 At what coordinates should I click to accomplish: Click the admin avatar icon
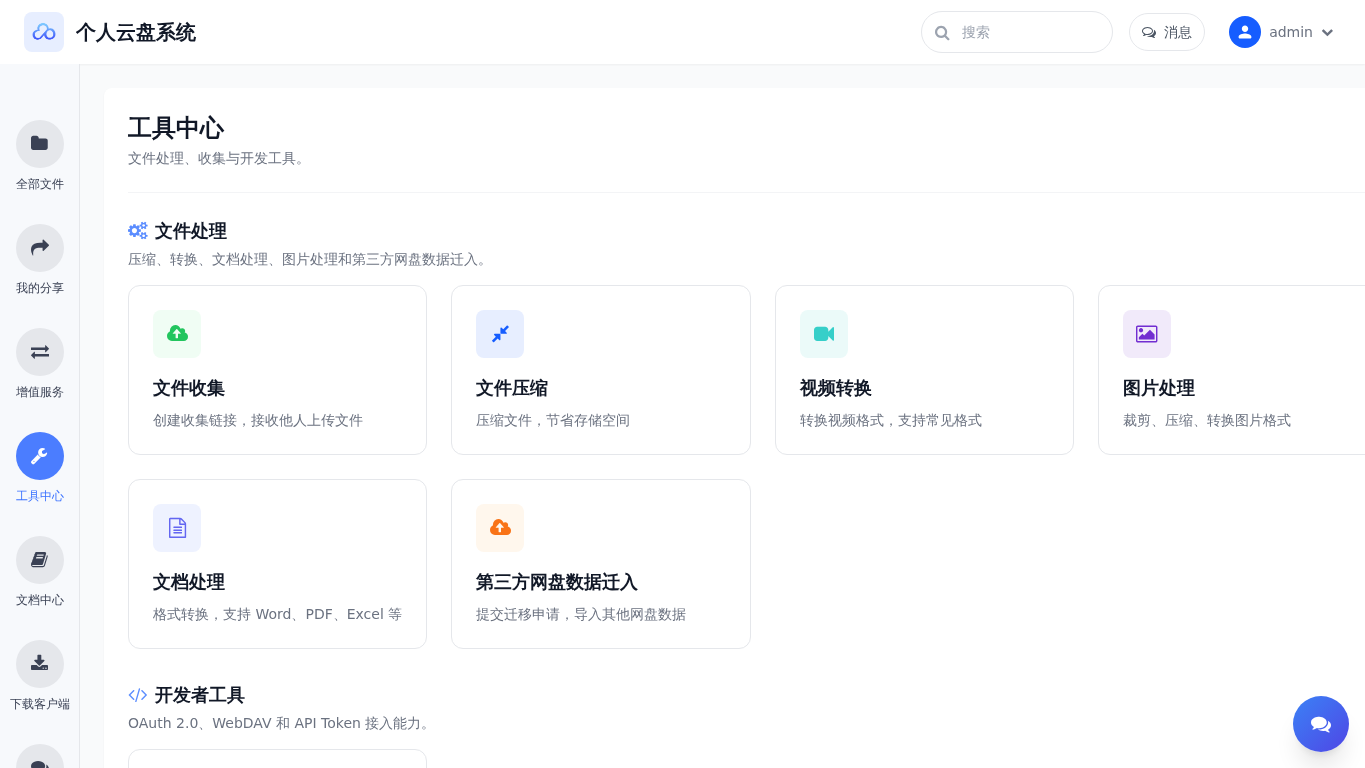[x=1245, y=32]
